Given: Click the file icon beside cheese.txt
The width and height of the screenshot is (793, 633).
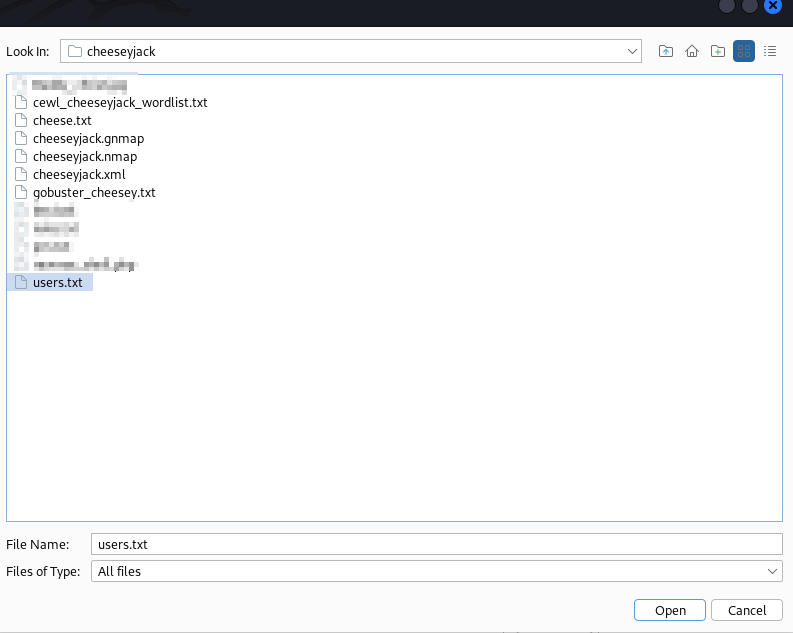Looking at the screenshot, I should (21, 120).
